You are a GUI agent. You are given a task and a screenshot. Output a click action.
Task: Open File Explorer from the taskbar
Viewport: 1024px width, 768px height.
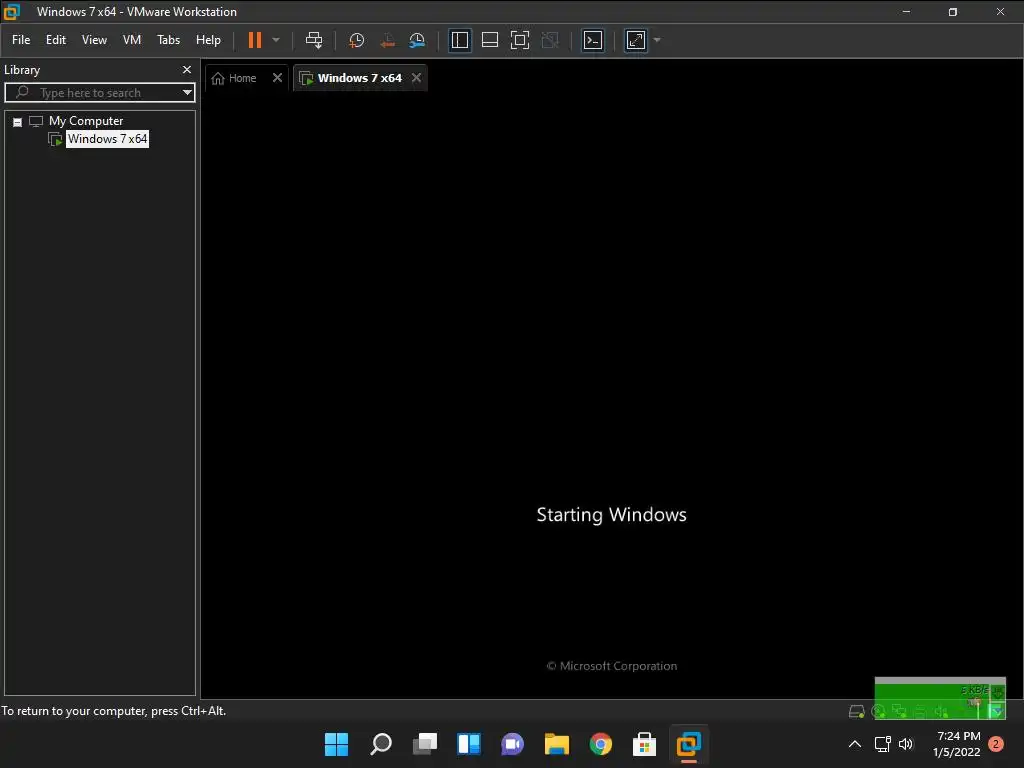[x=557, y=744]
